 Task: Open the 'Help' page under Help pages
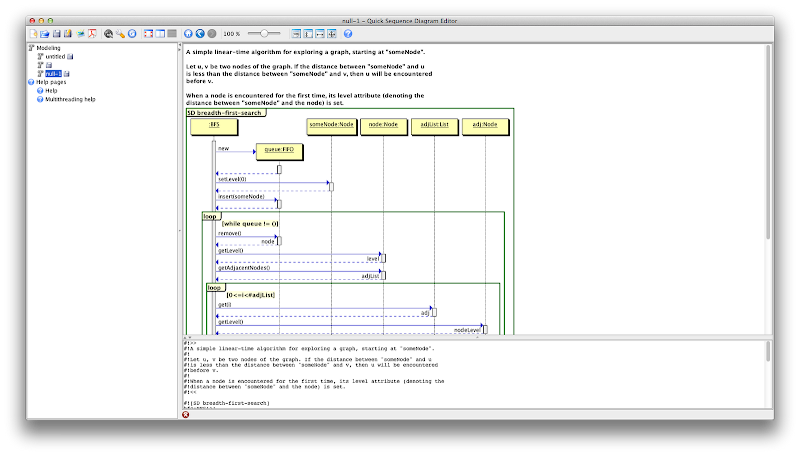(x=51, y=90)
